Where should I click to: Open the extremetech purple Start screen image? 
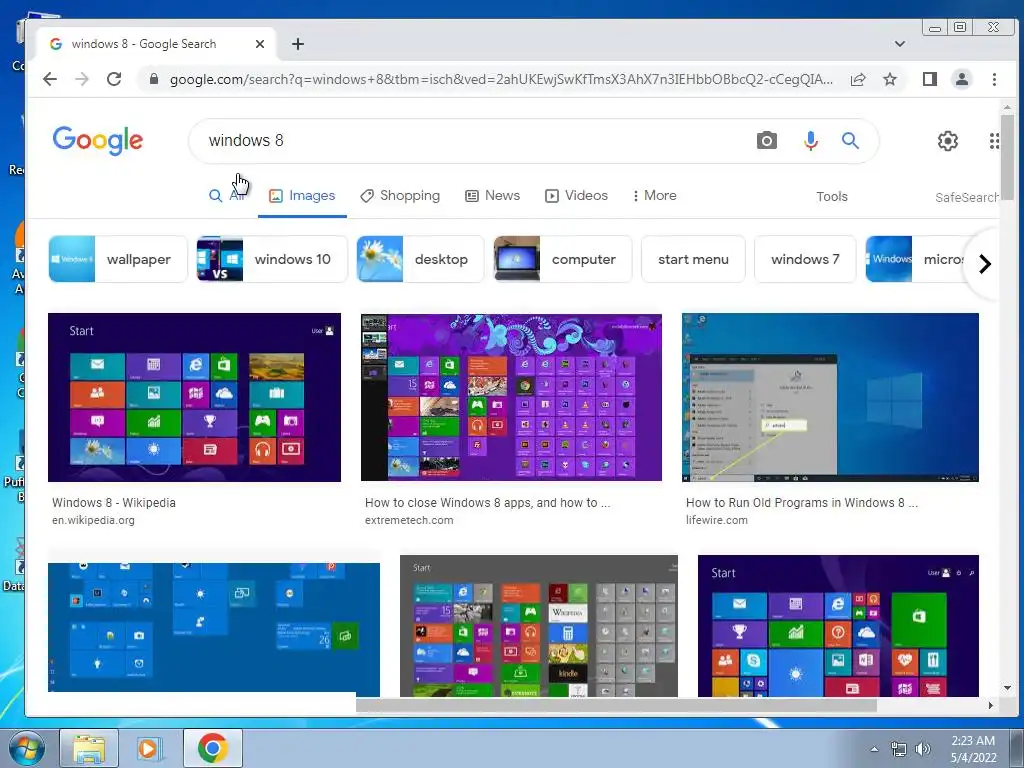(511, 397)
